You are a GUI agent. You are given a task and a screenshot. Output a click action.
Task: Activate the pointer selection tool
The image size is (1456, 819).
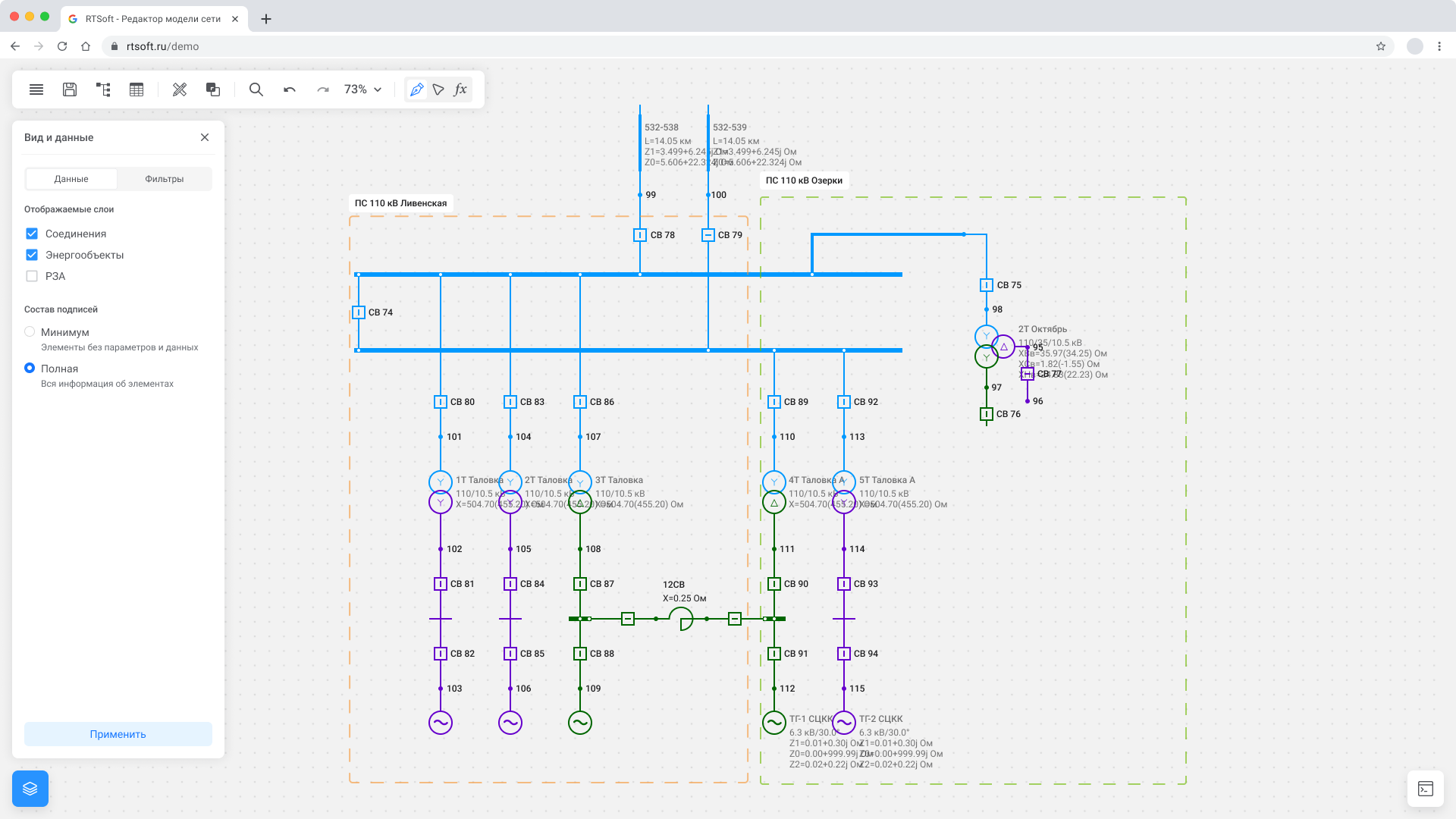[438, 89]
